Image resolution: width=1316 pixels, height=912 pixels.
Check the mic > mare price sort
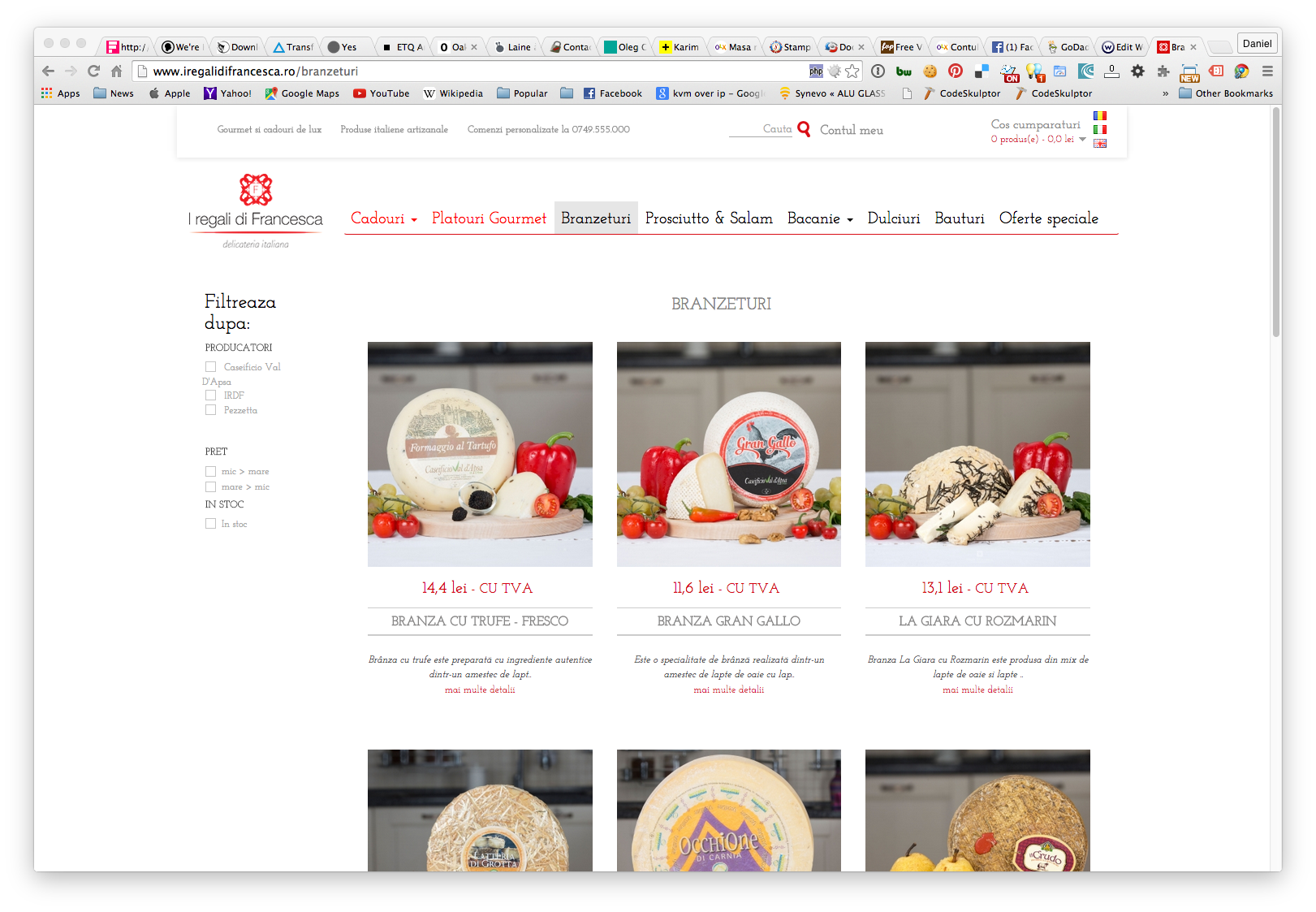point(210,471)
